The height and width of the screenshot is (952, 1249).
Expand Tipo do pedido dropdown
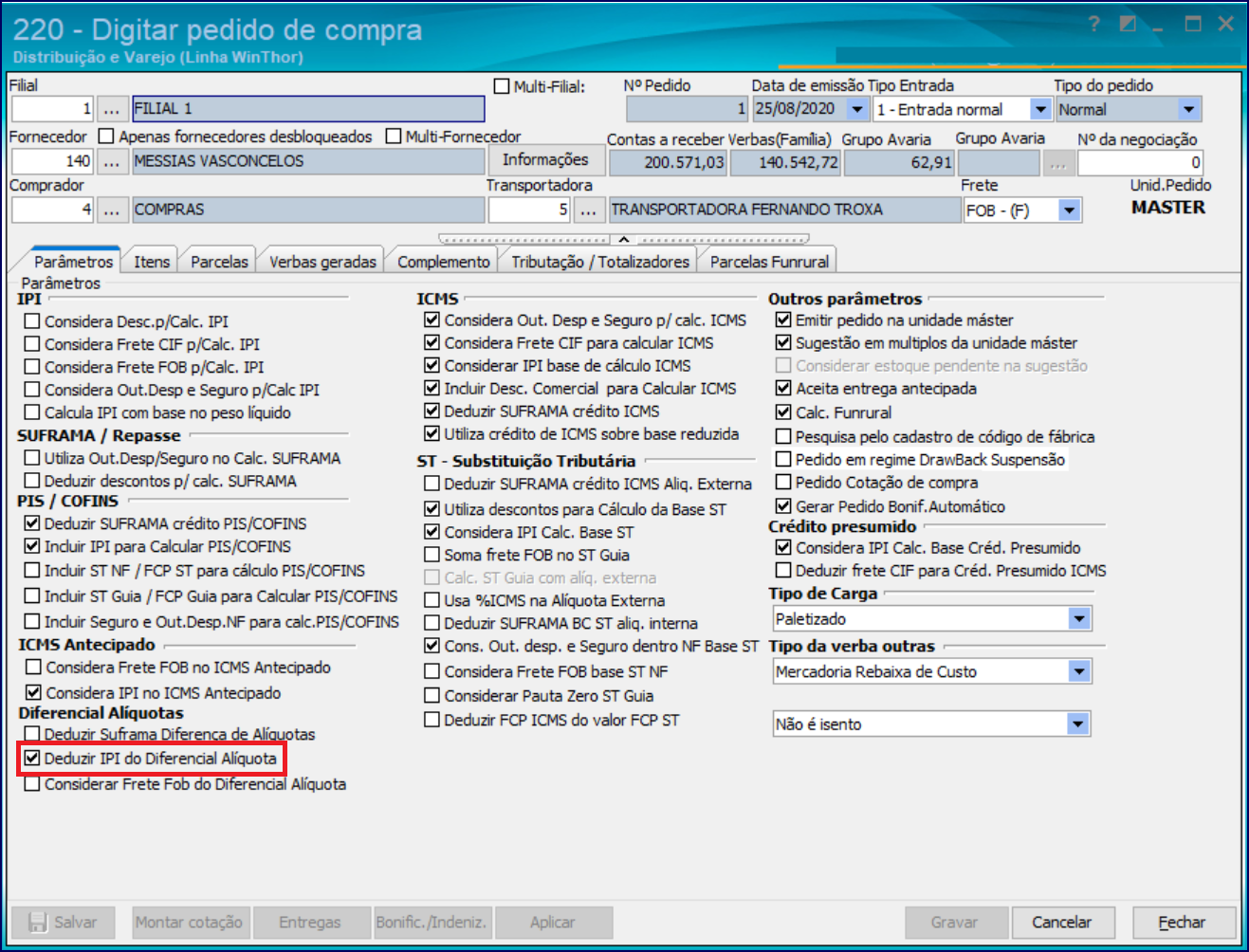pyautogui.click(x=1189, y=109)
